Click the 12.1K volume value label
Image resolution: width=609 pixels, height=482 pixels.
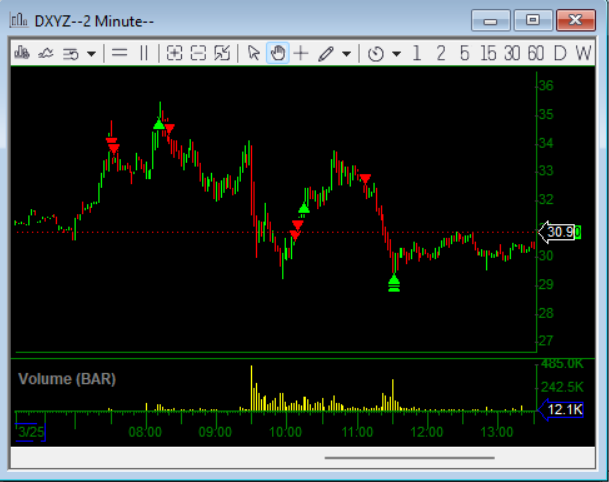561,409
